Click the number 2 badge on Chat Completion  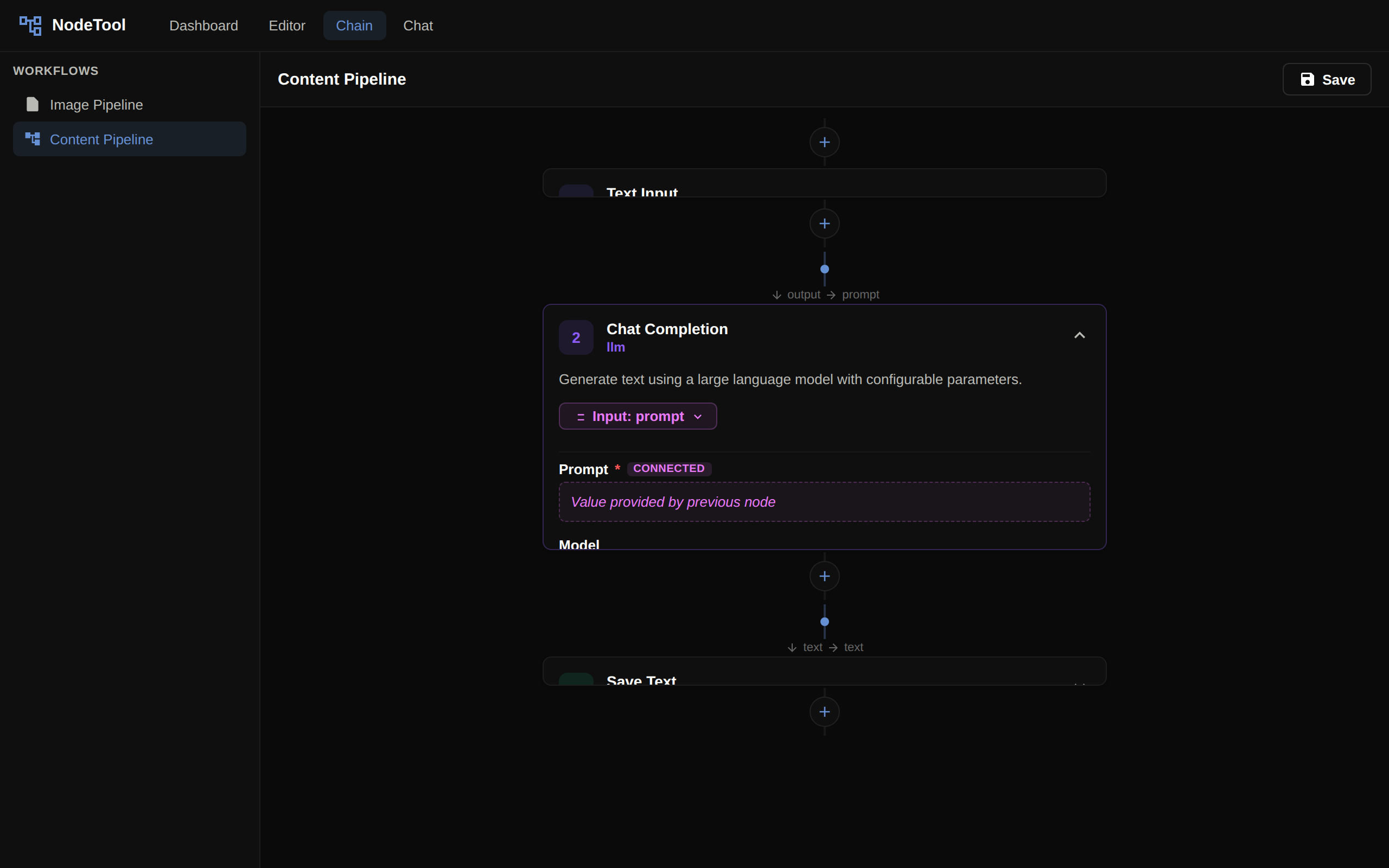coord(575,337)
